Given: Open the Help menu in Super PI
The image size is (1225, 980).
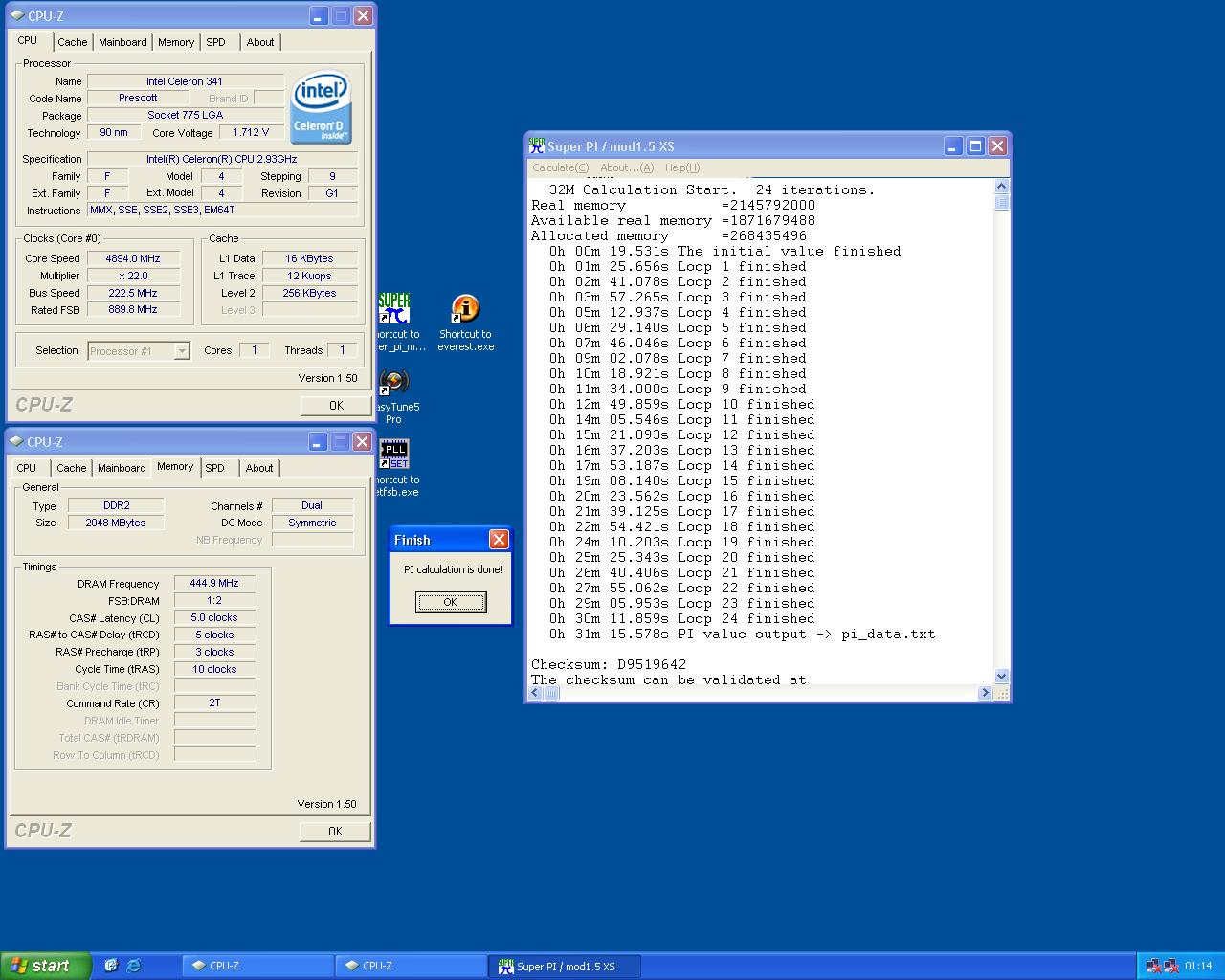Looking at the screenshot, I should pos(682,167).
